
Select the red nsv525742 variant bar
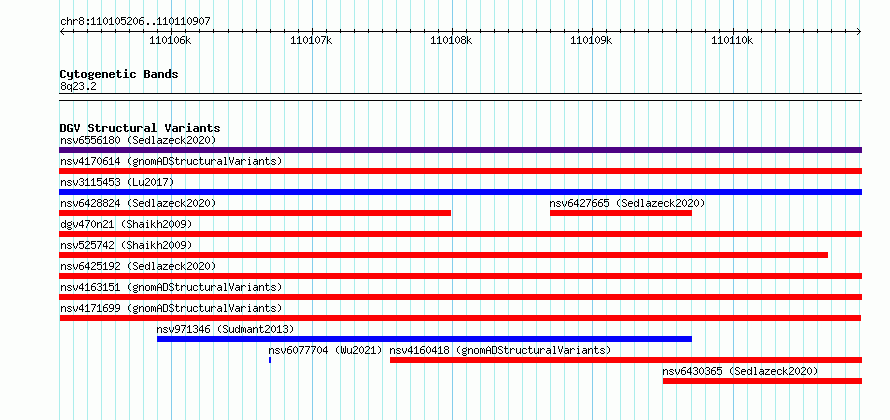[x=444, y=255]
